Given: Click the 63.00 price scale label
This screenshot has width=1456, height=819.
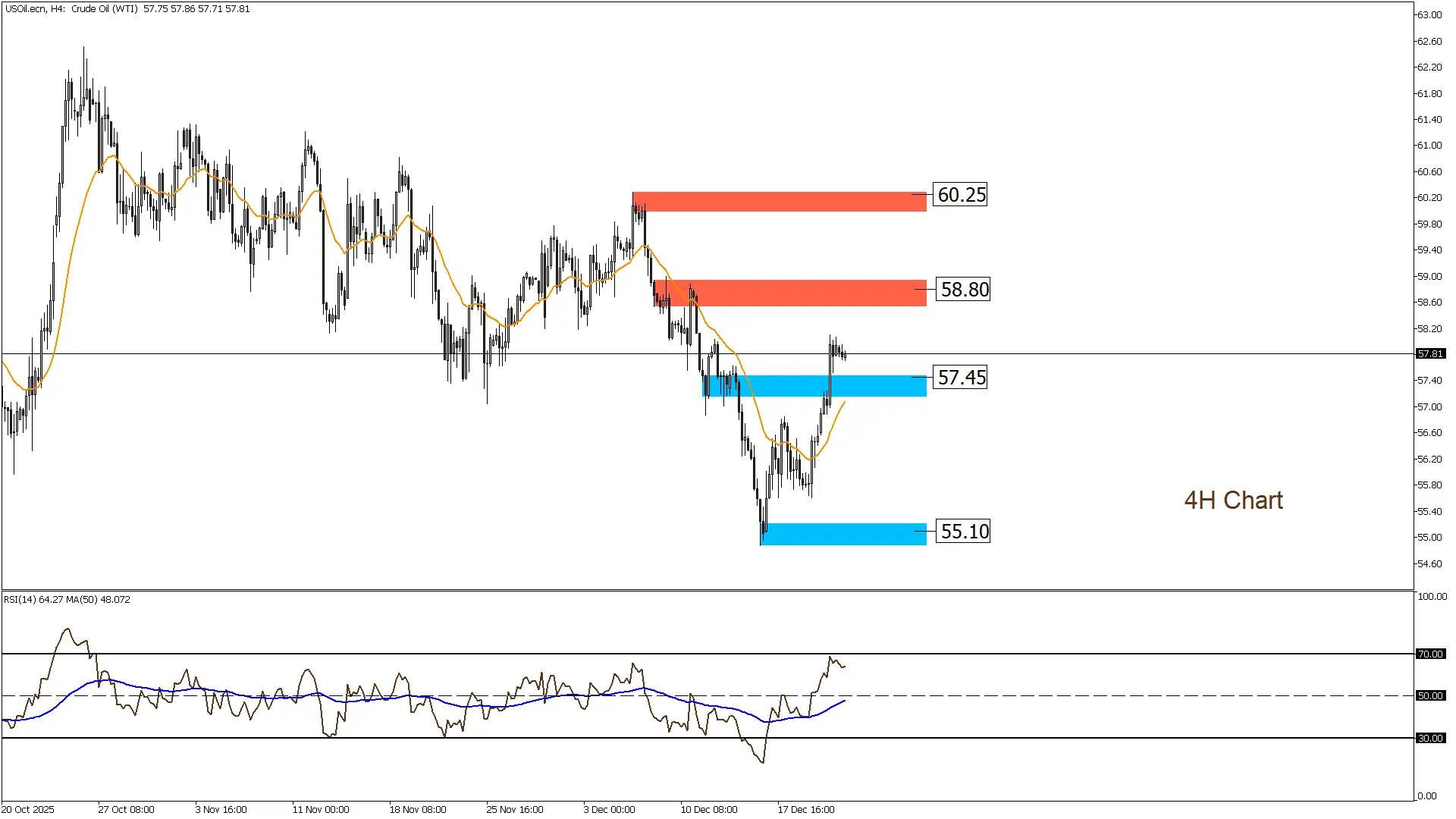Looking at the screenshot, I should [1429, 15].
